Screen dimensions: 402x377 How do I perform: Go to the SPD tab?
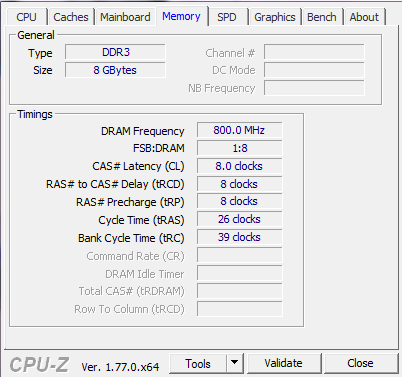click(x=227, y=17)
